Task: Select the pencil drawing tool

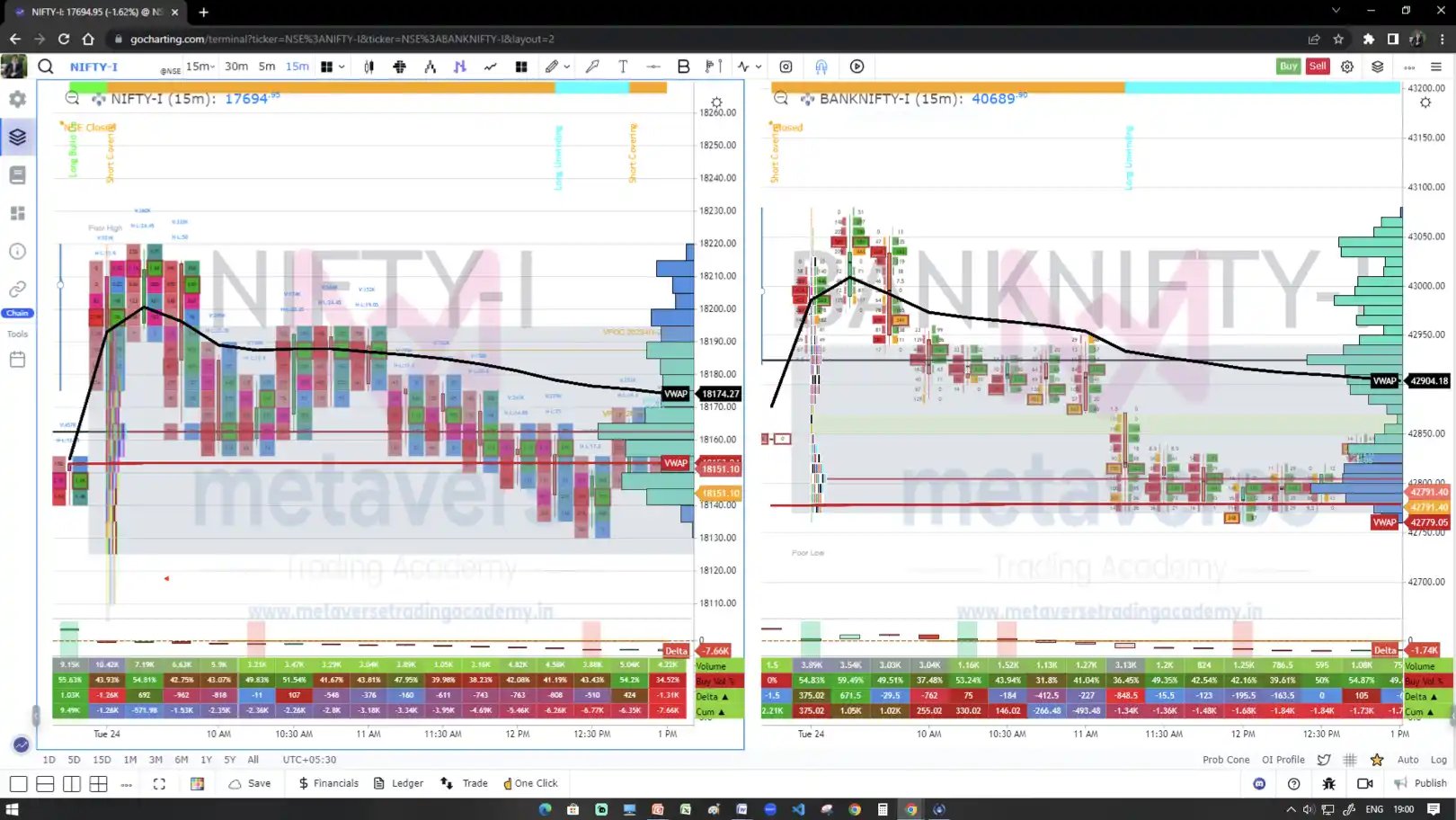Action: click(x=549, y=67)
